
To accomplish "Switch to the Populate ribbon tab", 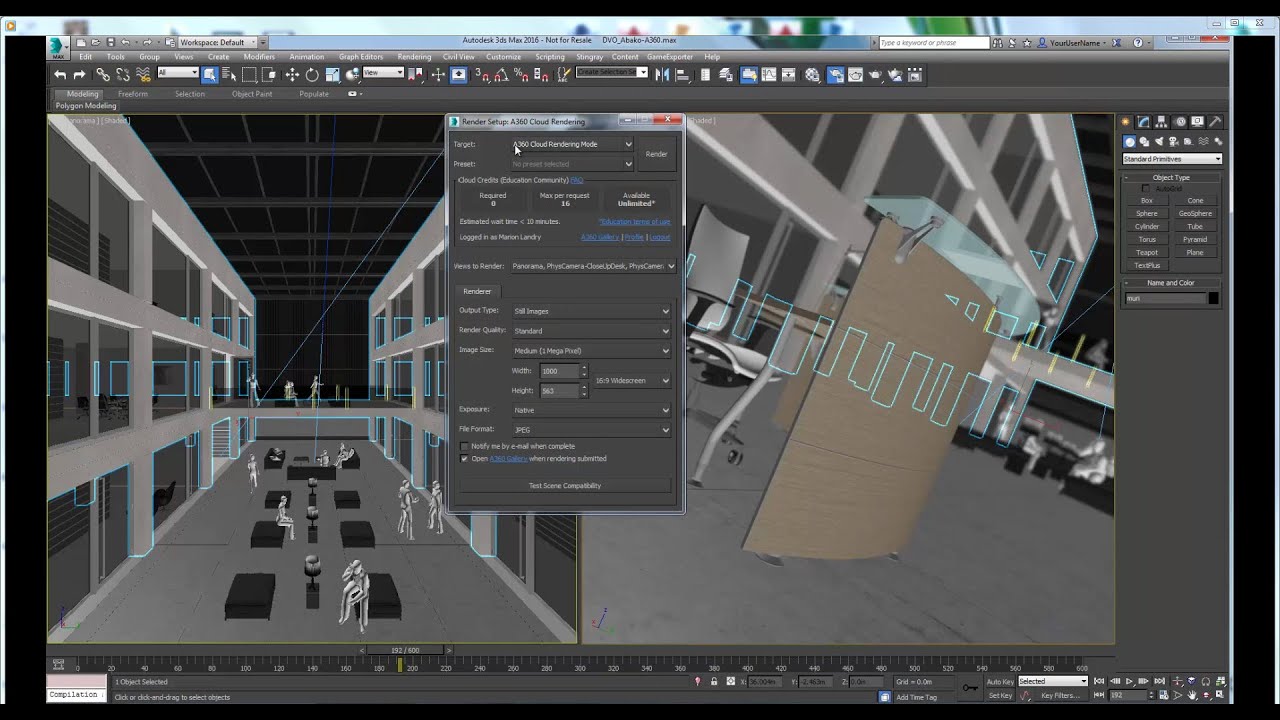I will [x=314, y=94].
